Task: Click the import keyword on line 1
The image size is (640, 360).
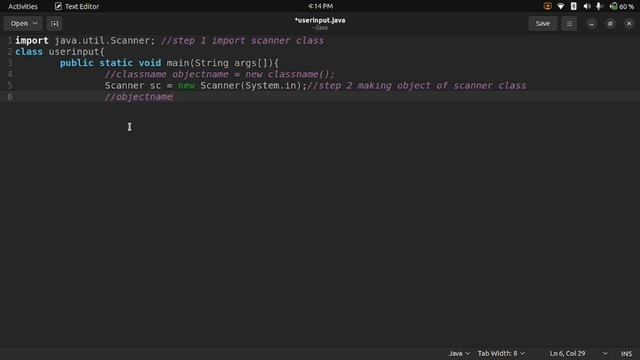Action: point(32,40)
